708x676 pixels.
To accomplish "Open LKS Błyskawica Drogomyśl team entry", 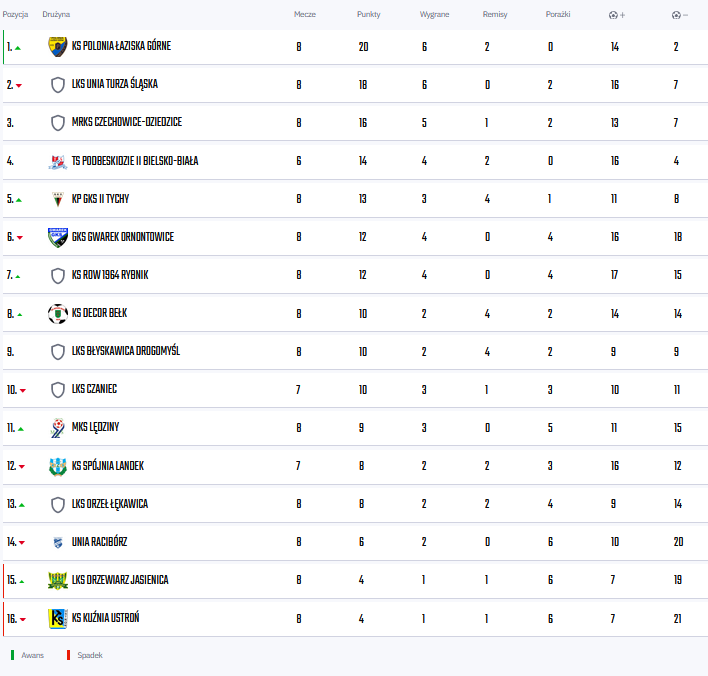I will coord(126,351).
